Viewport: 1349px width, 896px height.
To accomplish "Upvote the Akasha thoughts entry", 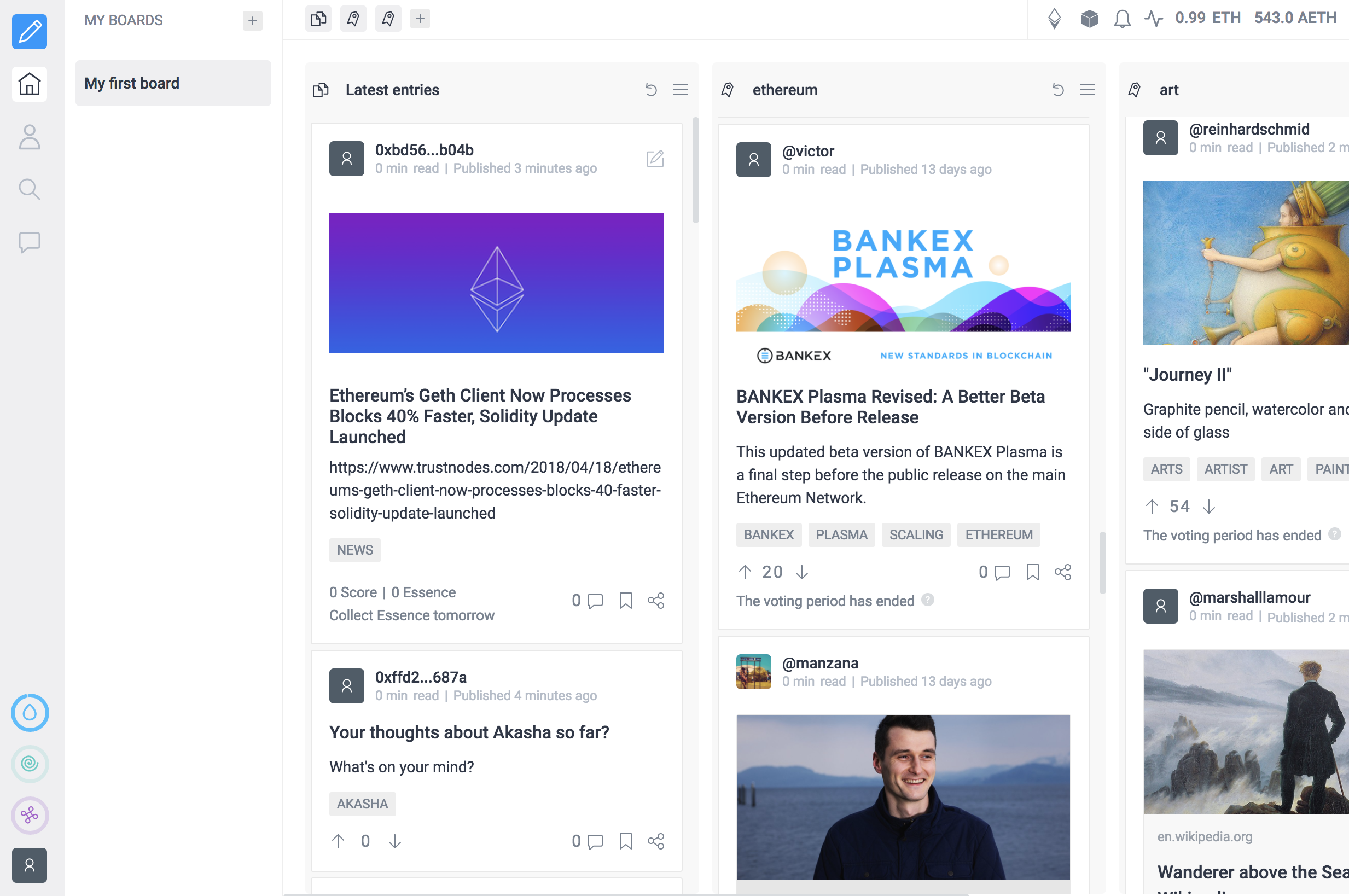I will [338, 841].
